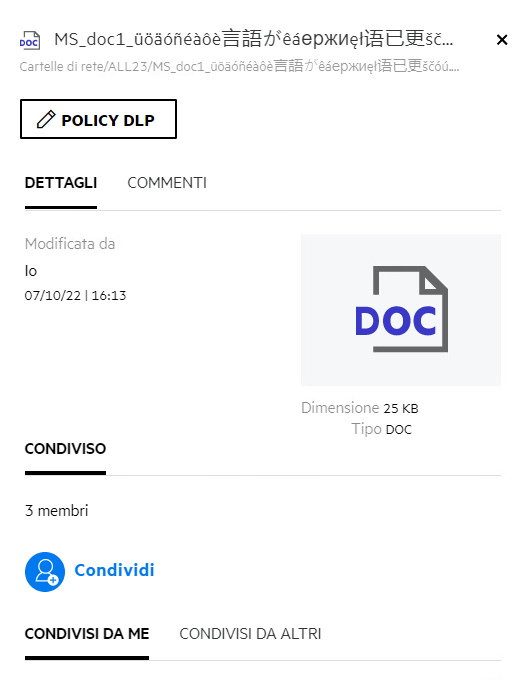Select the CONDIVISI DA ME tab
521x680 pixels.
(87, 634)
